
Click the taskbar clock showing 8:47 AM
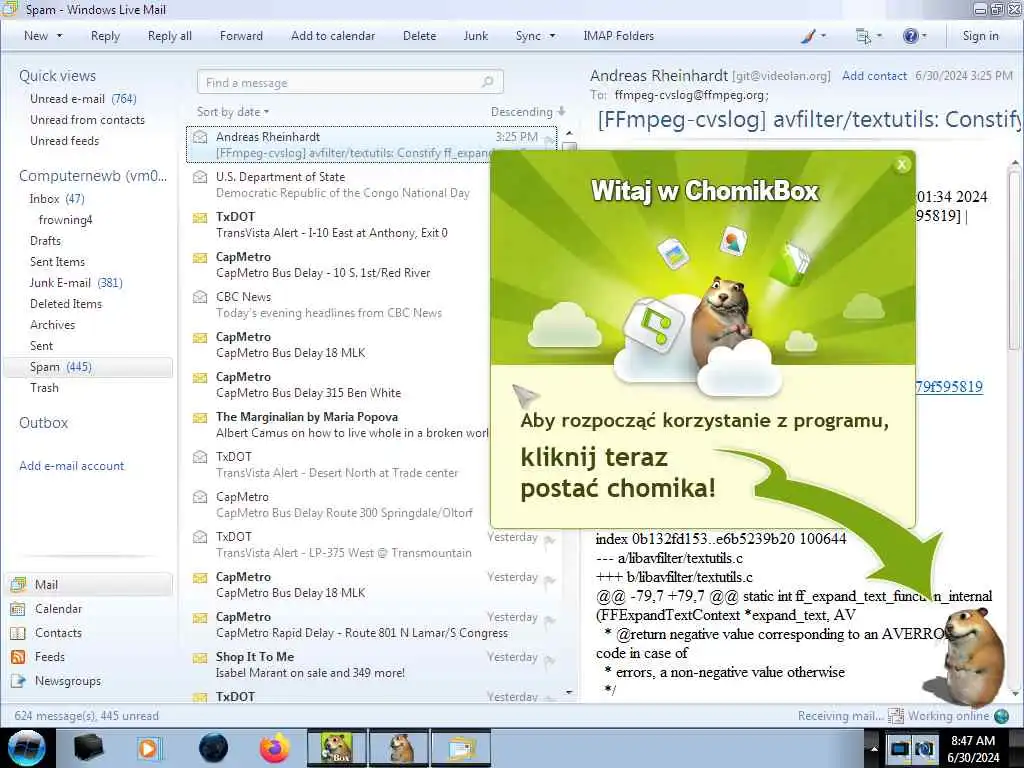973,749
